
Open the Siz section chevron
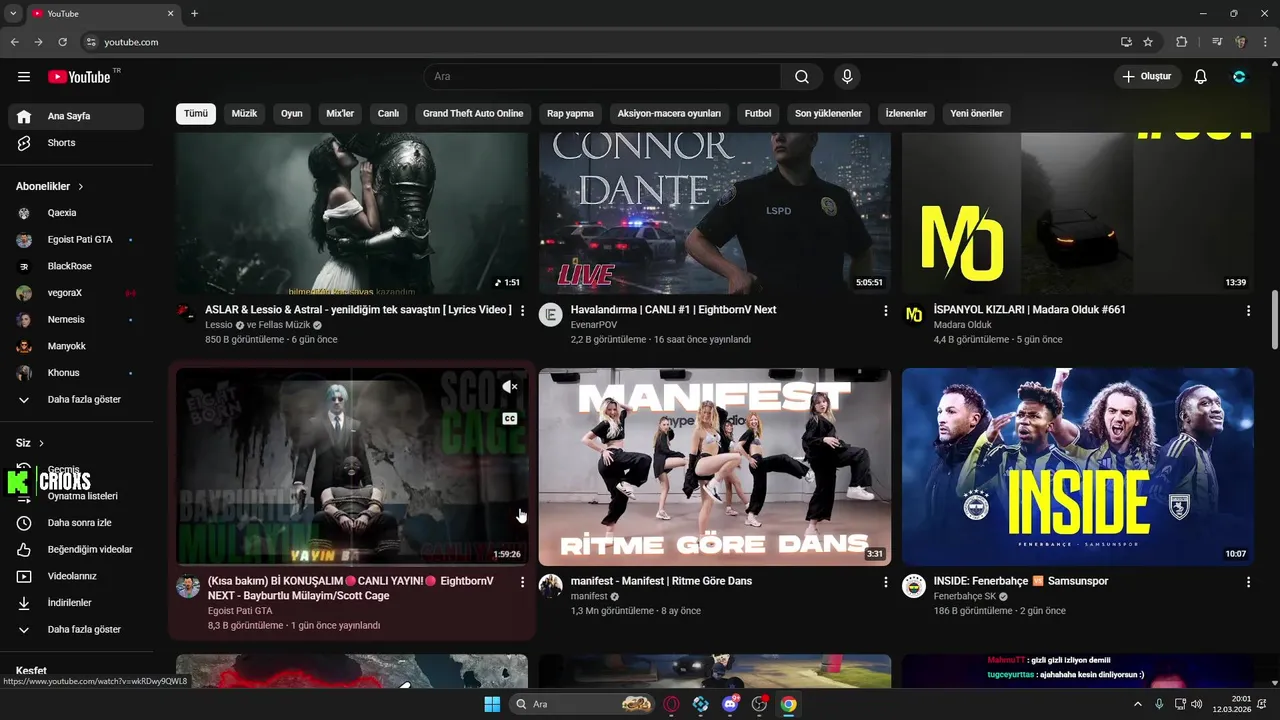point(41,443)
